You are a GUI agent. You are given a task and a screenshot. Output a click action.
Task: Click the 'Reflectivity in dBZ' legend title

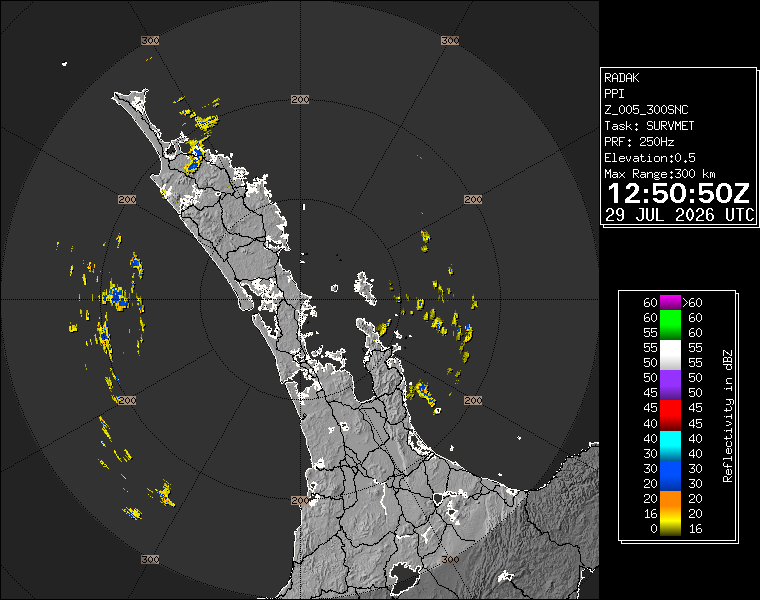click(727, 416)
